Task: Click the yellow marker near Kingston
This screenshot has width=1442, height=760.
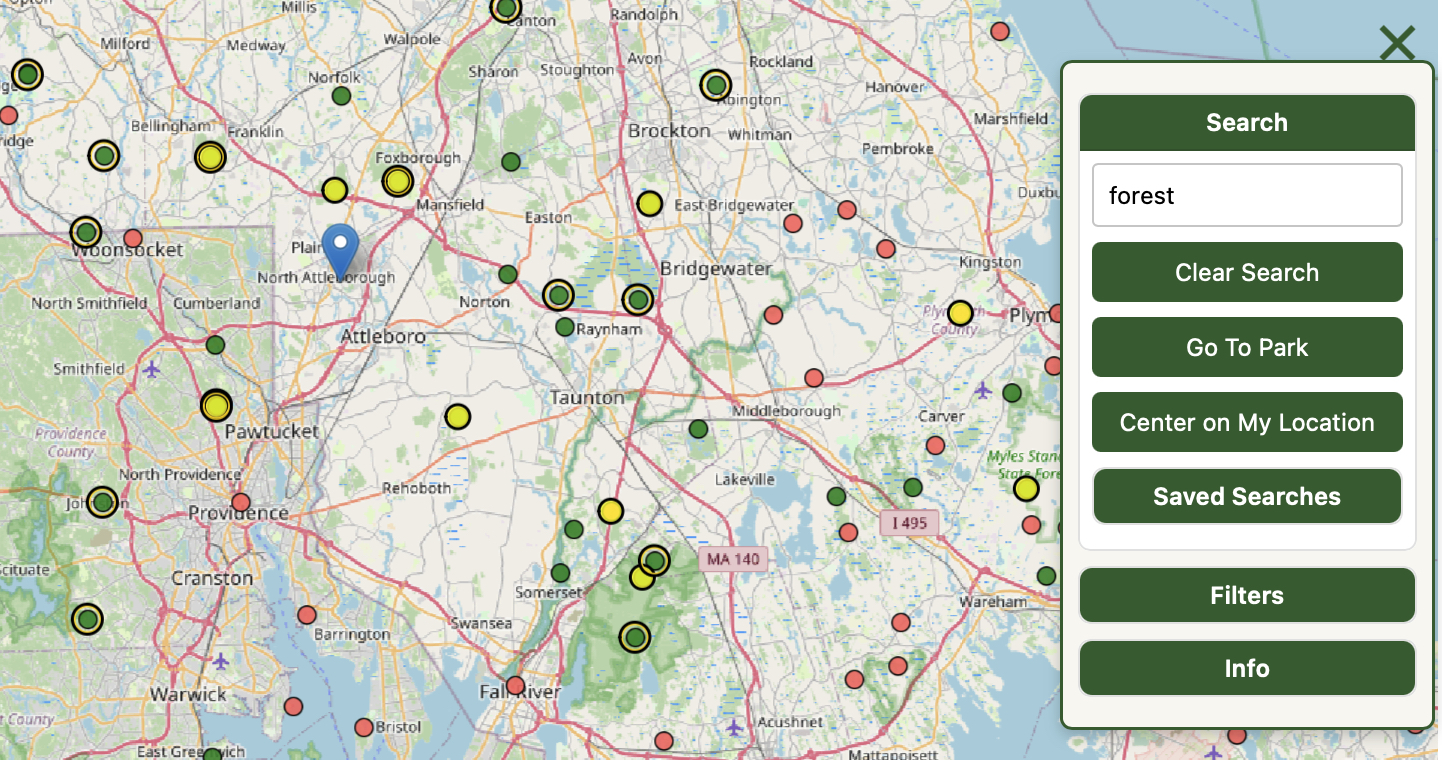Action: click(x=960, y=313)
